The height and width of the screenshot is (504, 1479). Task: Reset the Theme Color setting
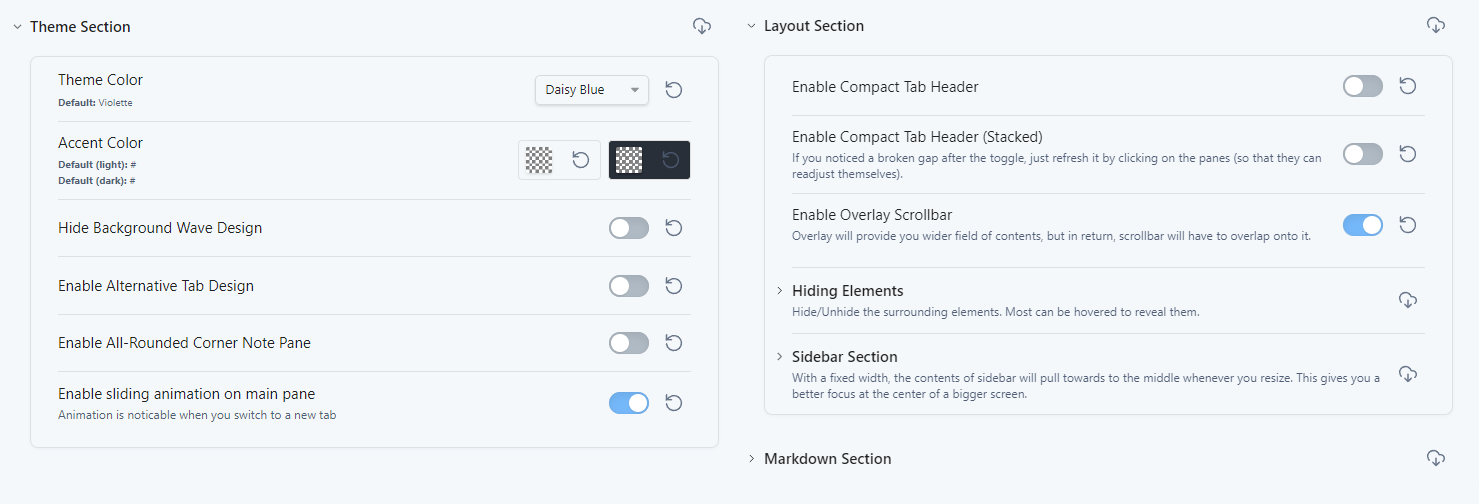click(674, 90)
